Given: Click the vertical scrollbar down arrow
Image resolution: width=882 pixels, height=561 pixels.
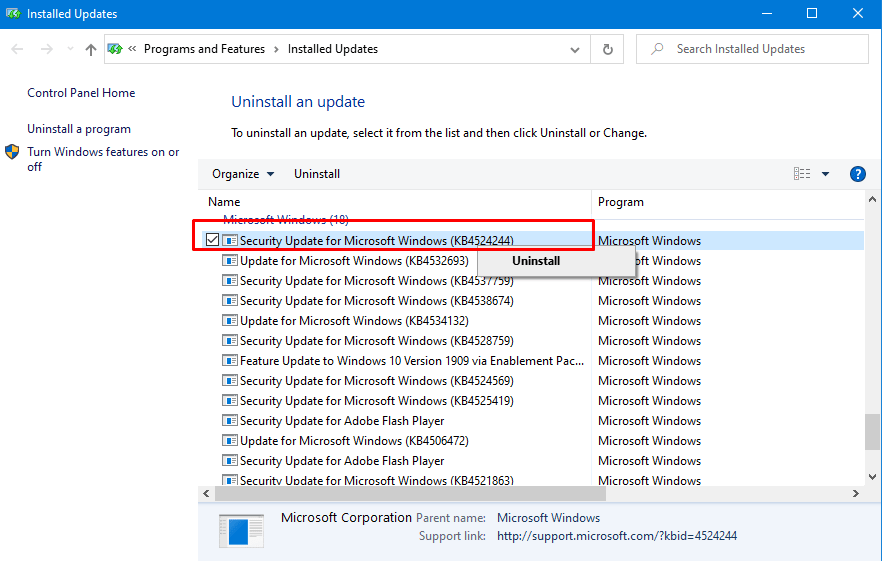Looking at the screenshot, I should tap(872, 477).
